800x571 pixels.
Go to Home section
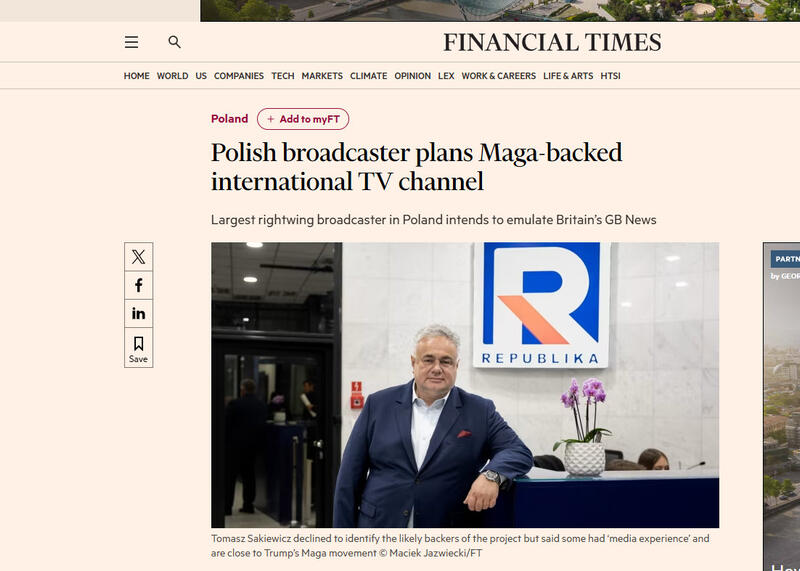[x=136, y=76]
